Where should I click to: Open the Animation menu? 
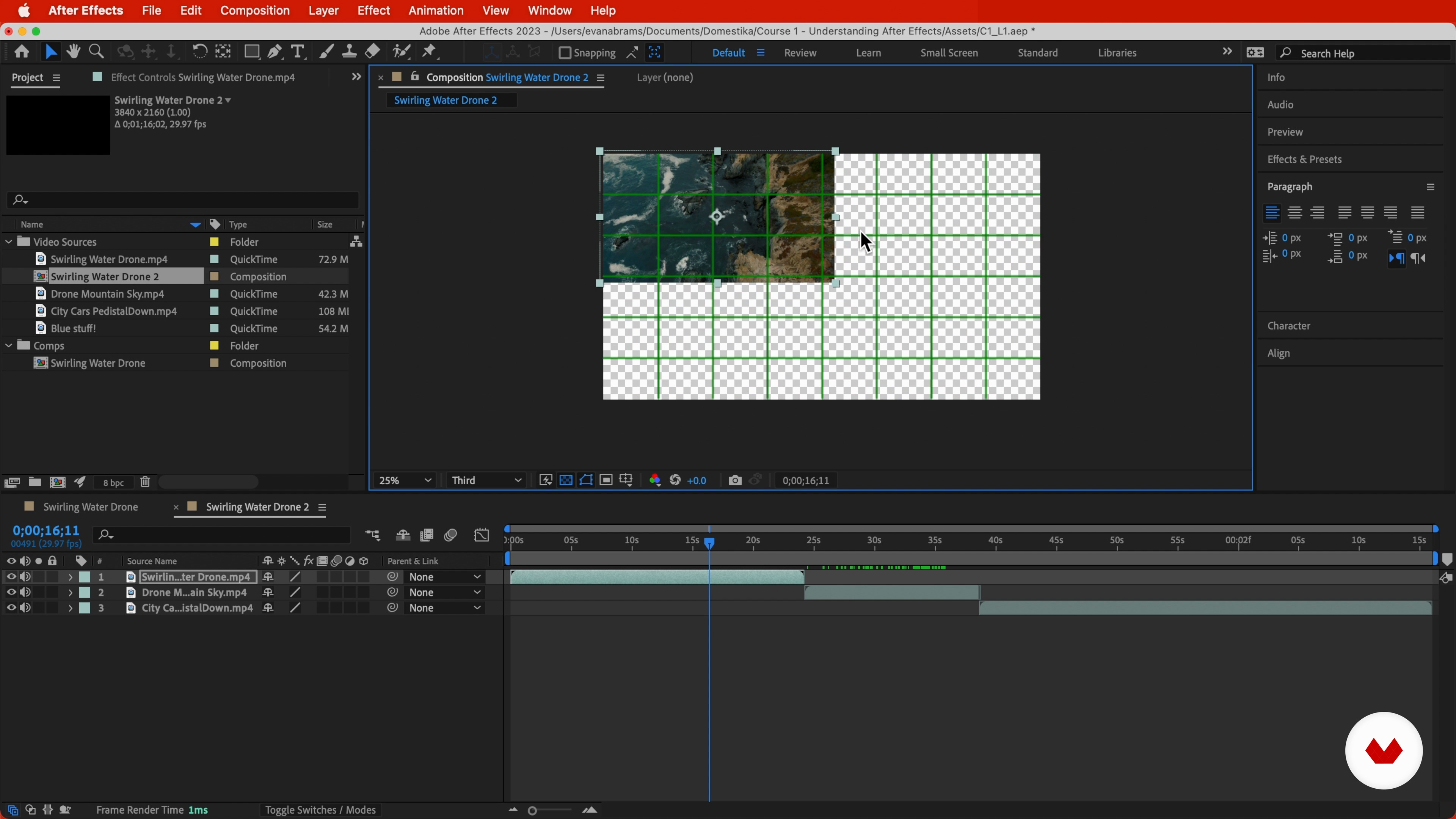(436, 10)
